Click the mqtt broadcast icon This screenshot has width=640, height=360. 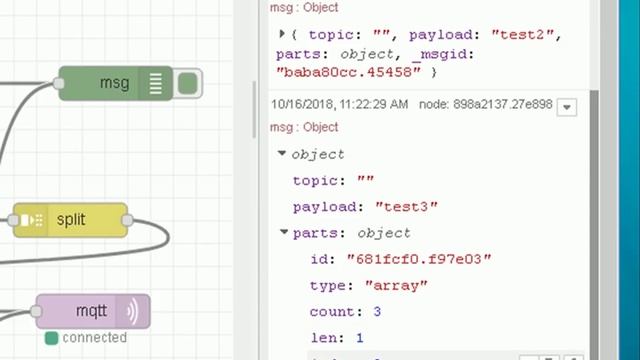click(133, 311)
